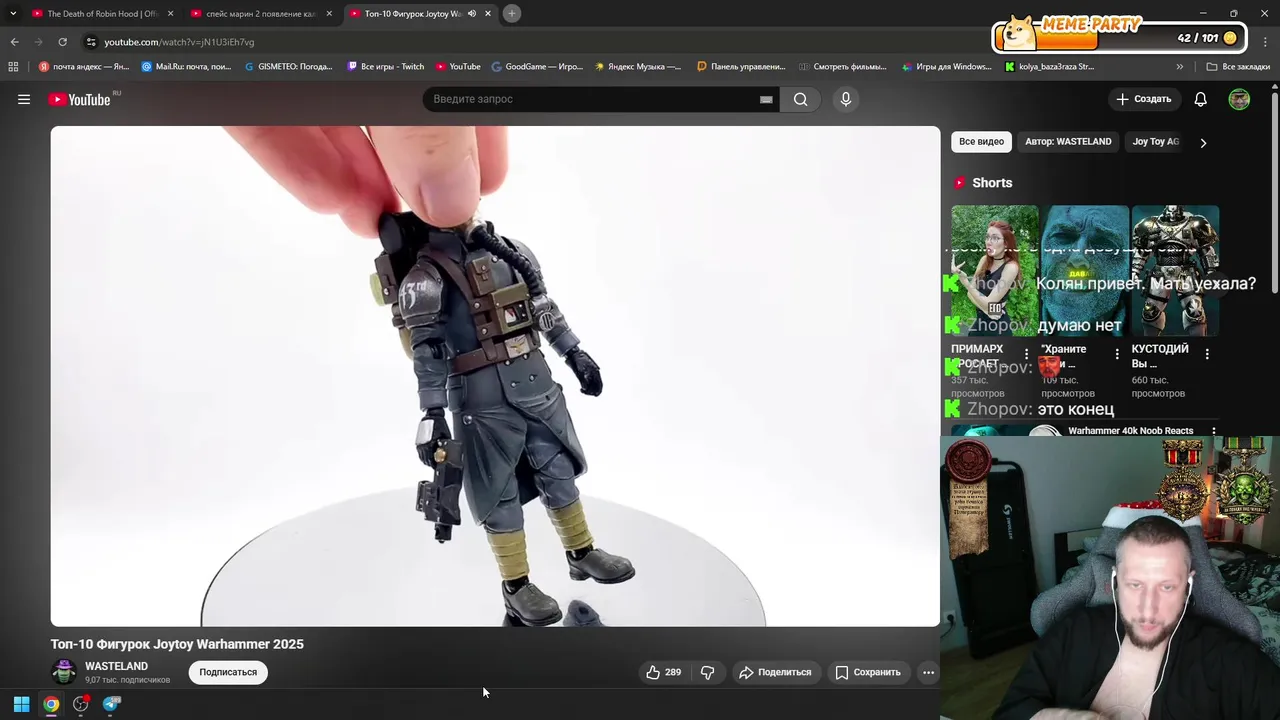Click the search magnifier button
This screenshot has height=720, width=1280.
coord(800,99)
